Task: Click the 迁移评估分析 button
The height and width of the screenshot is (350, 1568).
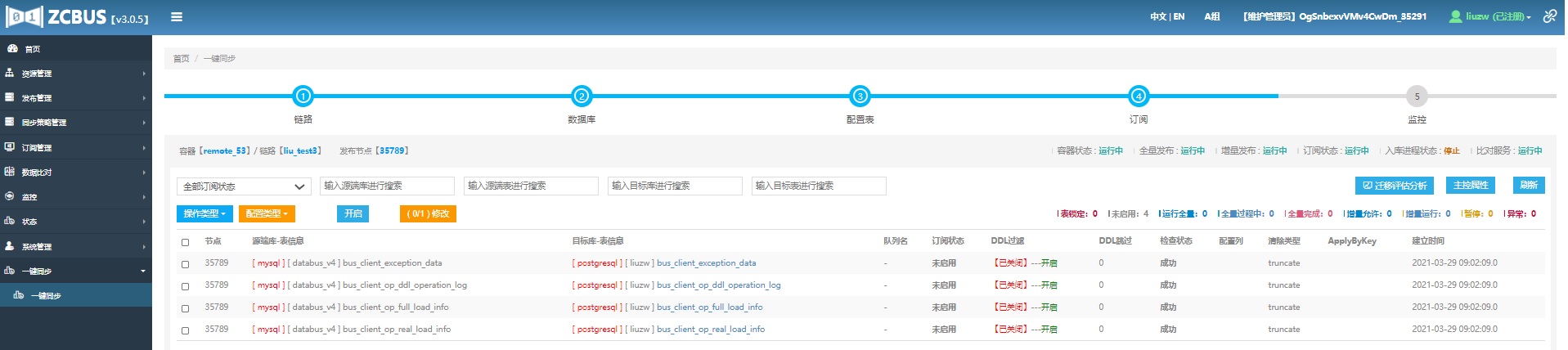Action: (1394, 186)
